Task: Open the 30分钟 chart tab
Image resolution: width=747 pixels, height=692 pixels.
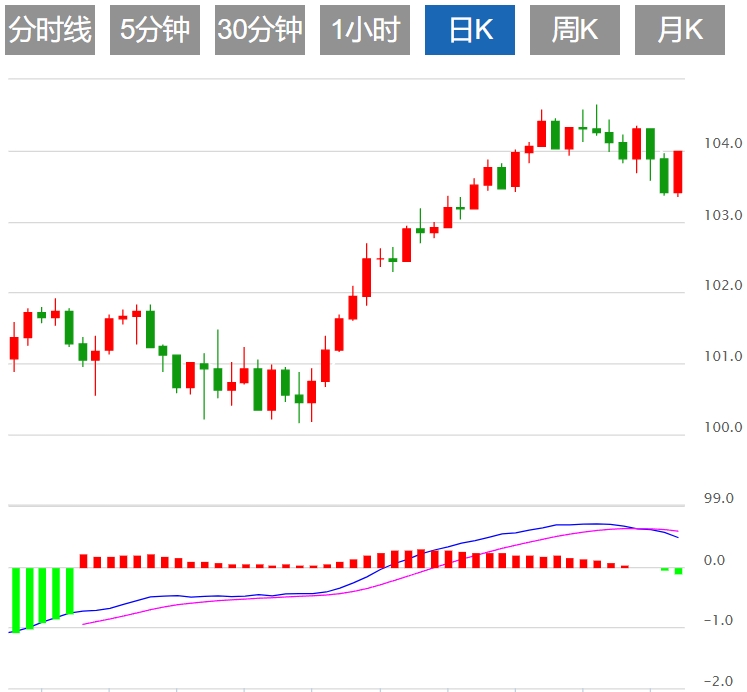Action: [260, 31]
